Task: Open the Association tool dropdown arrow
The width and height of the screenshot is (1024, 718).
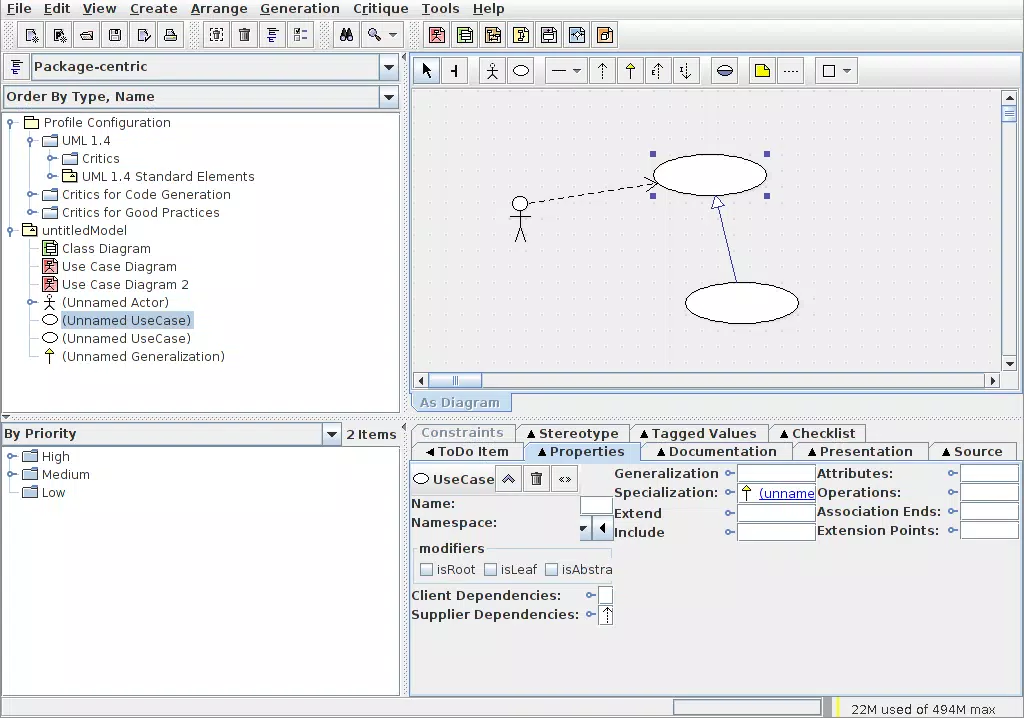Action: (577, 71)
